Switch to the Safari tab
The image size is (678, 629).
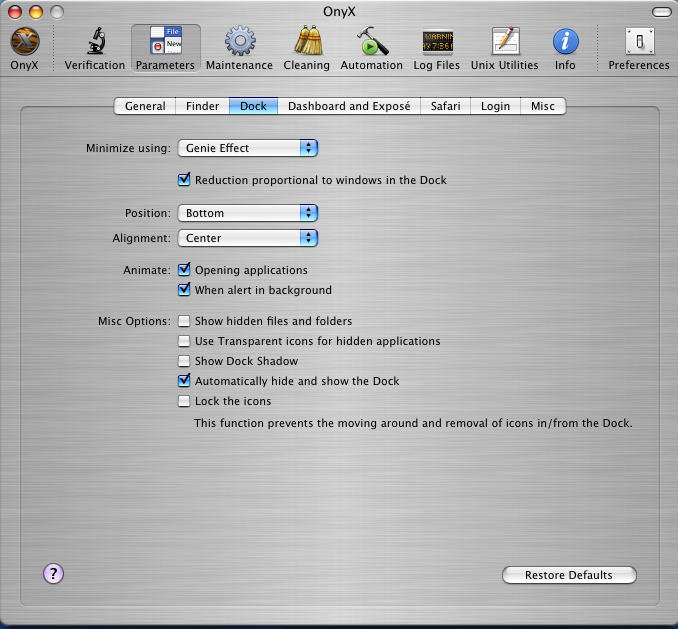445,106
